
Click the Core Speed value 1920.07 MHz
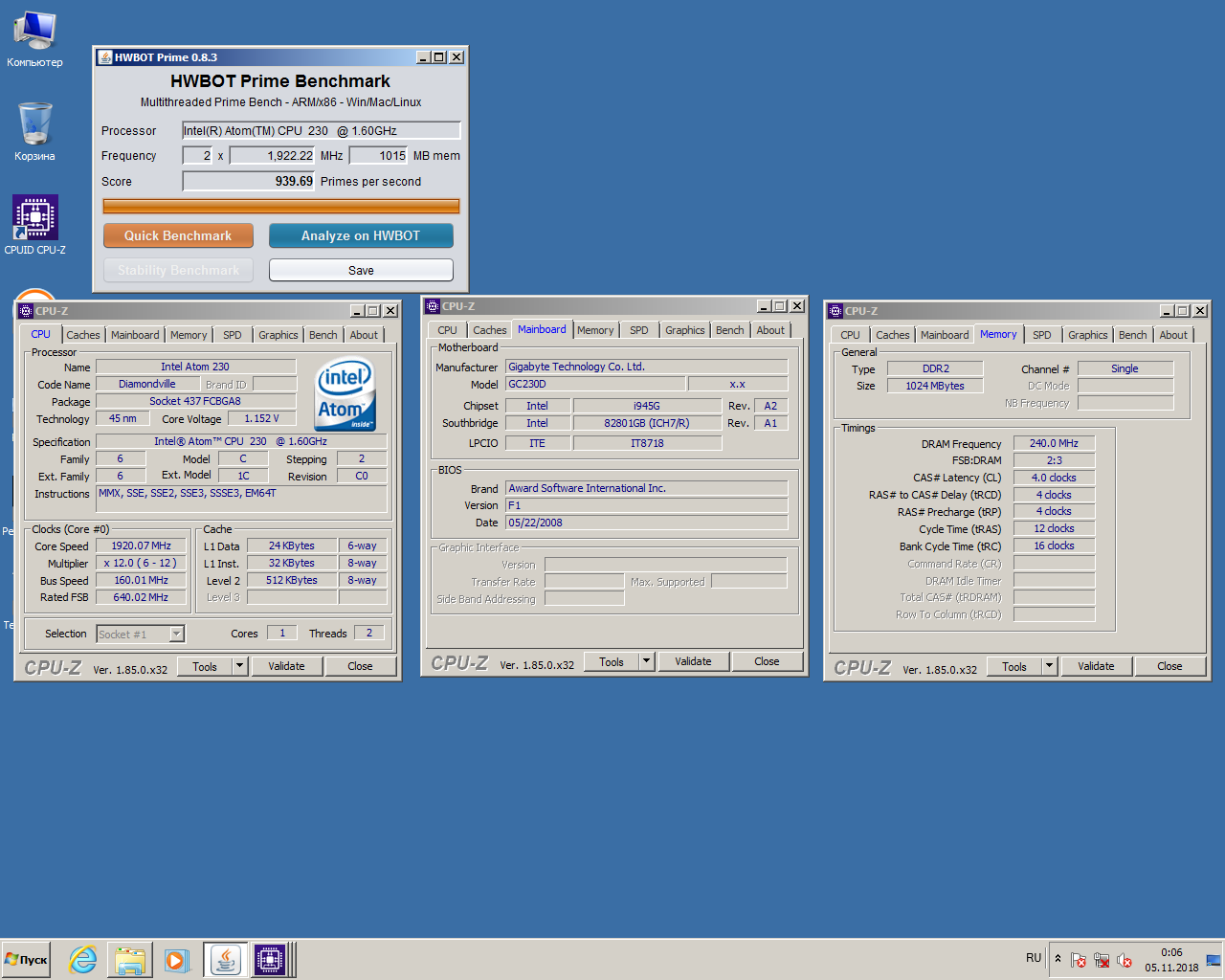tap(142, 546)
